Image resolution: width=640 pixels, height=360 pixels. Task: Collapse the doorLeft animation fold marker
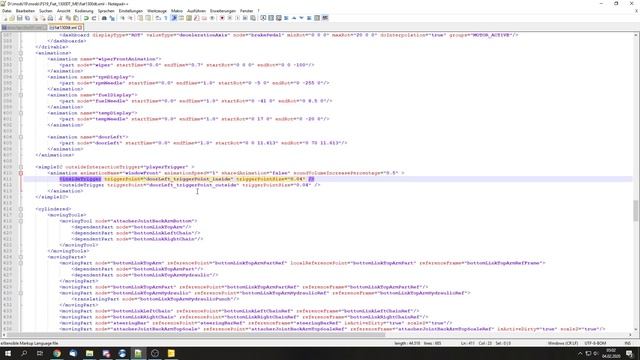tap(21, 137)
